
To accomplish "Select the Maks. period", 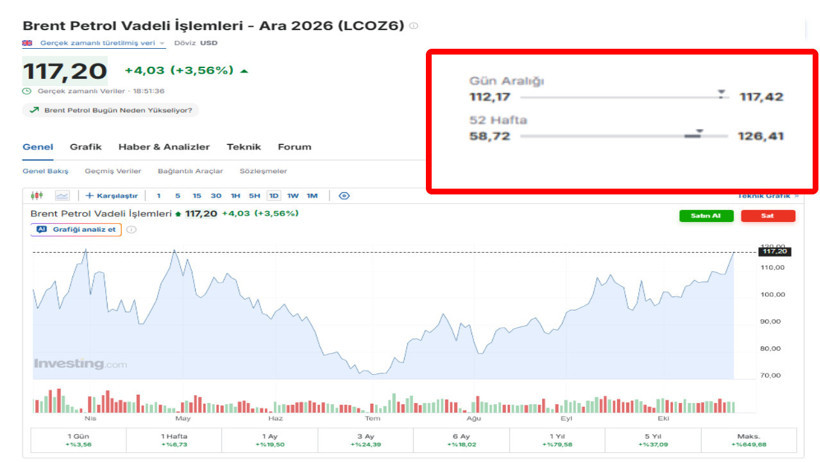I will coord(748,440).
